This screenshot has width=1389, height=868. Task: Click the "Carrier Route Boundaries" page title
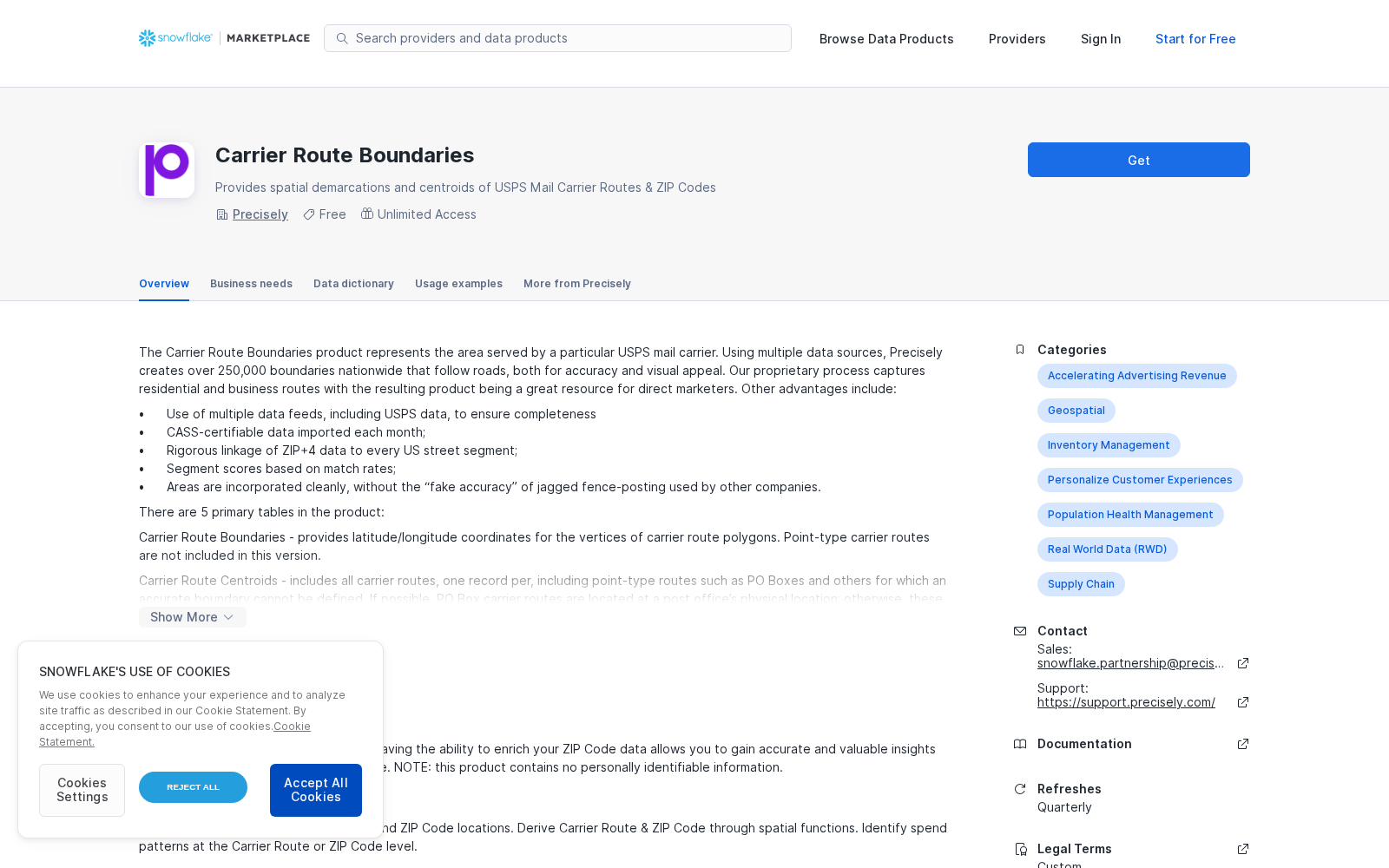coord(345,155)
